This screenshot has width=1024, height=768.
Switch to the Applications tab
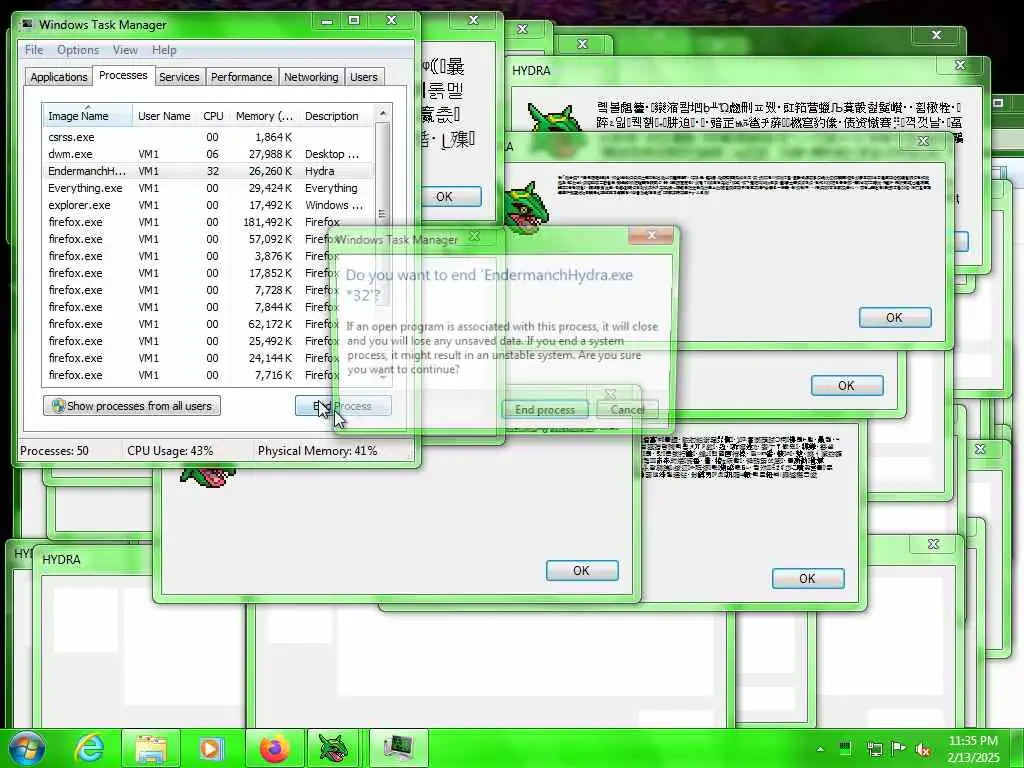tap(58, 77)
